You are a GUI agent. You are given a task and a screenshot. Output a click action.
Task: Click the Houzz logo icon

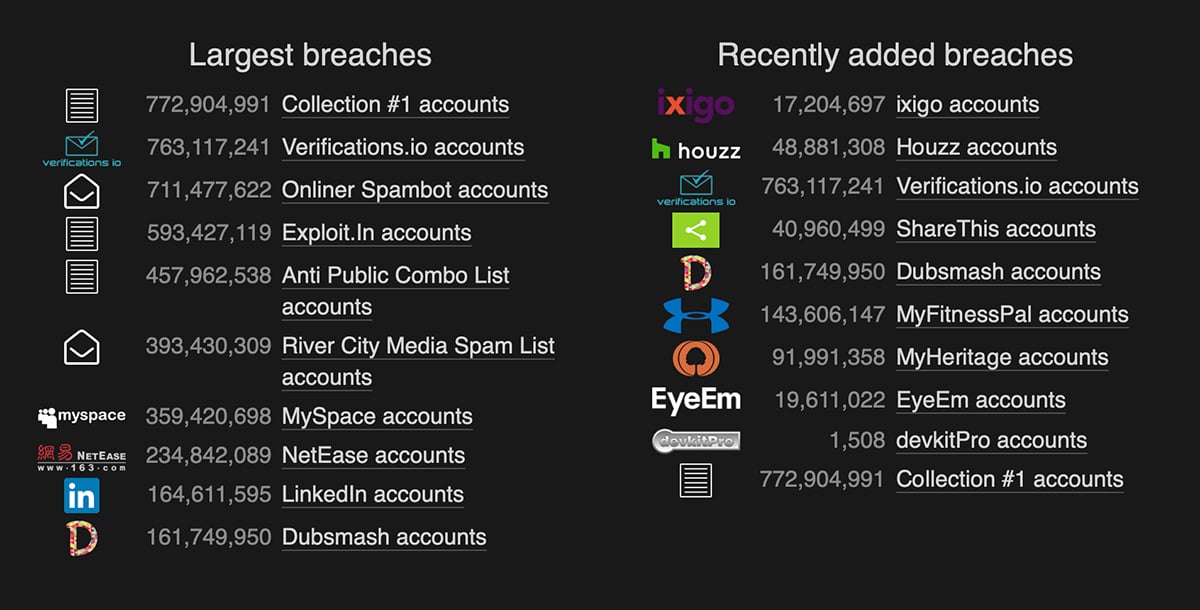click(x=695, y=149)
